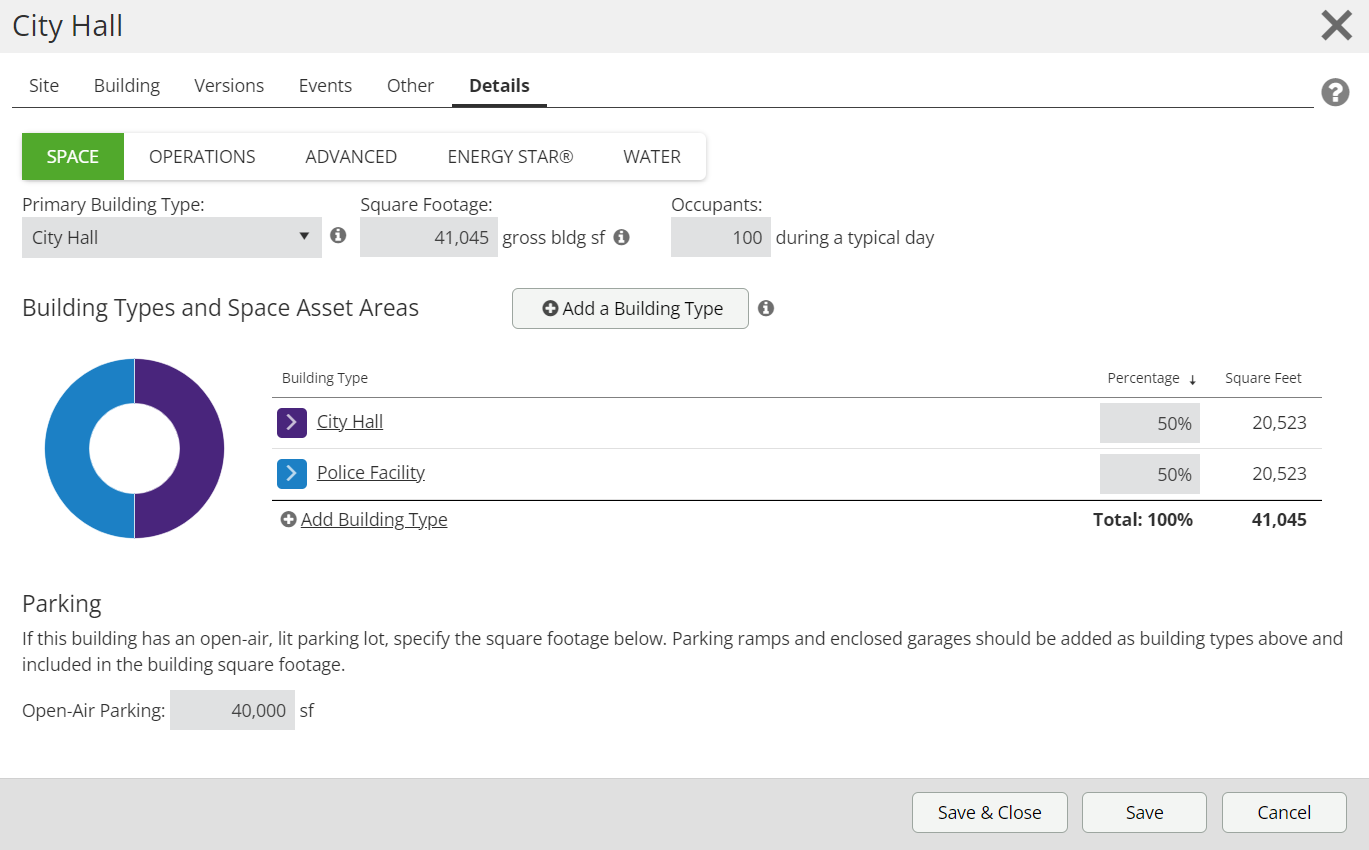Image resolution: width=1369 pixels, height=850 pixels.
Task: Open the Versions tab
Action: [x=229, y=86]
